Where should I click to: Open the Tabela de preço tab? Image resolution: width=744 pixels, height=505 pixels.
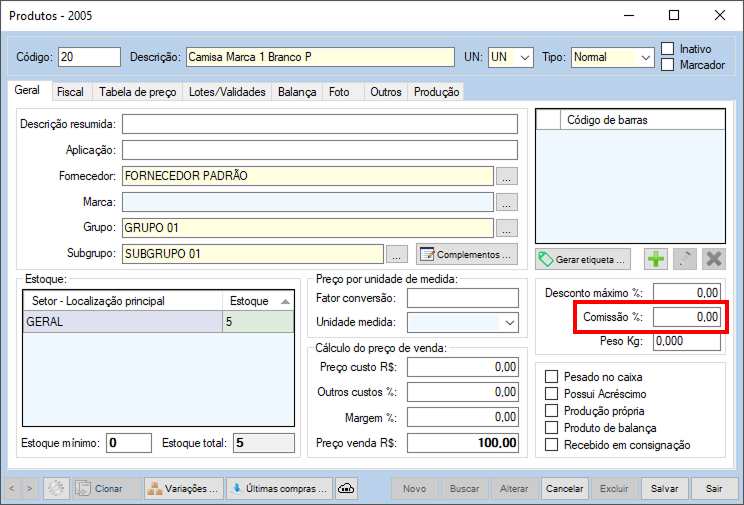click(137, 91)
